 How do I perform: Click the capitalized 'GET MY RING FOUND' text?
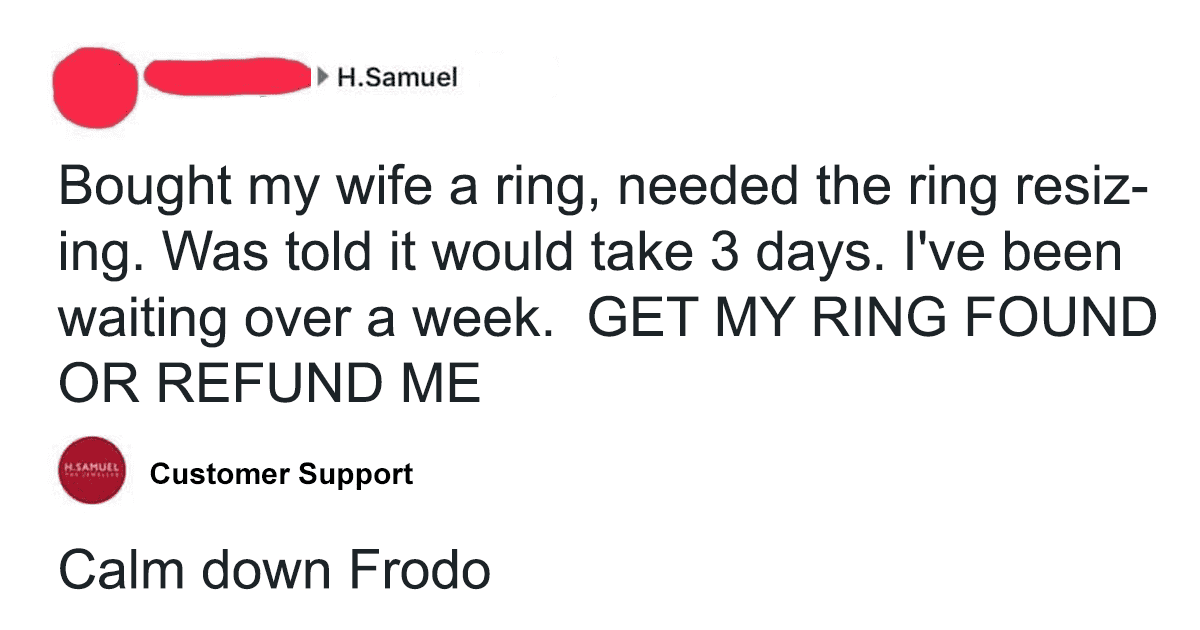tap(872, 319)
